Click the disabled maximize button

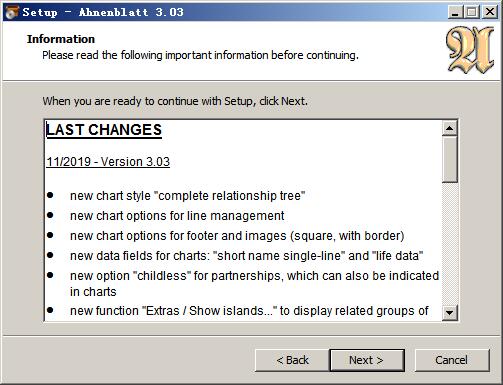coord(472,12)
